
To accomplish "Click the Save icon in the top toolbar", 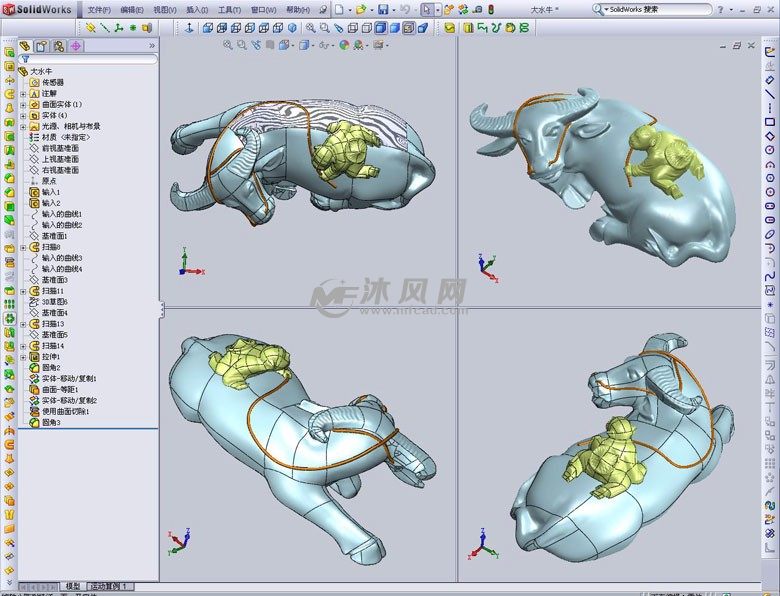I will (x=383, y=9).
